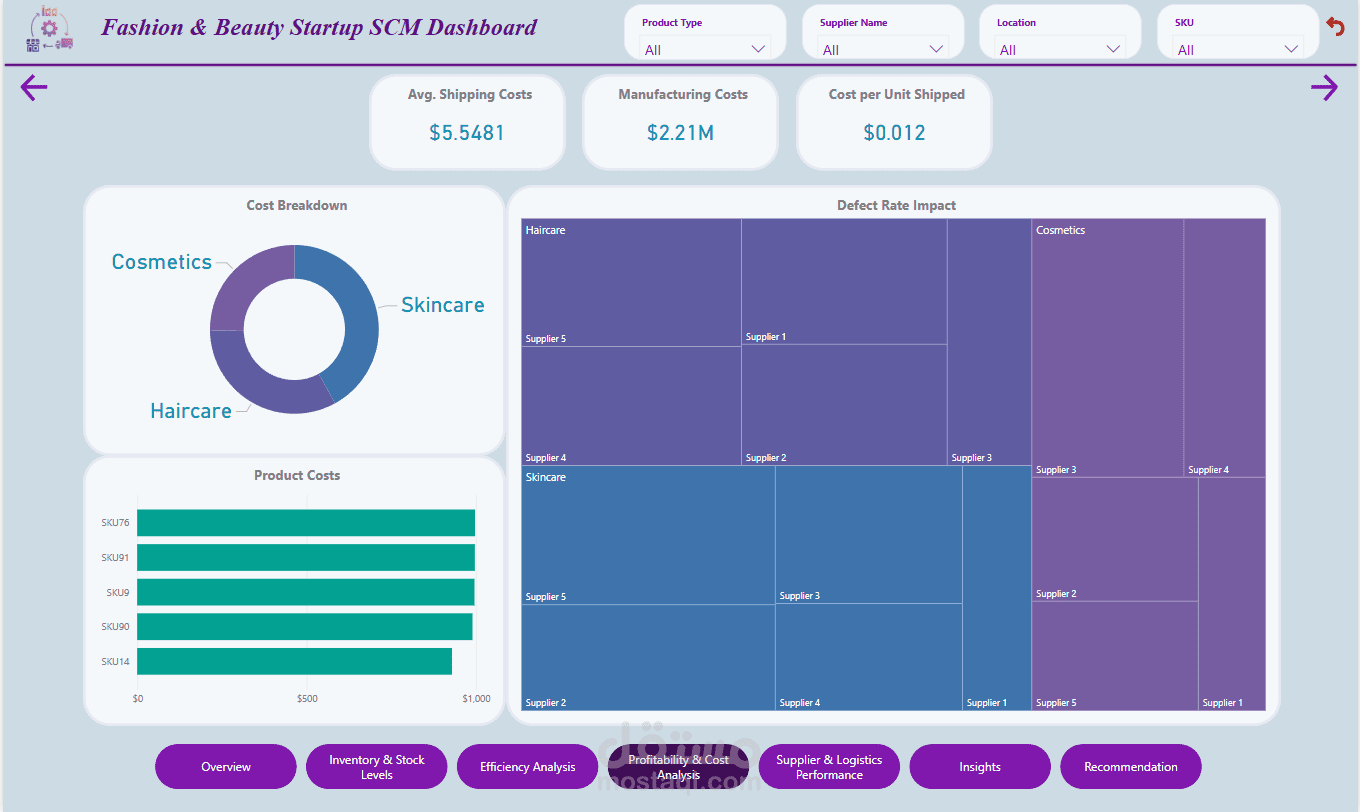Select Skincare Supplier 1 treemap tile
Viewport: 1360px width, 812px height.
[x=997, y=588]
